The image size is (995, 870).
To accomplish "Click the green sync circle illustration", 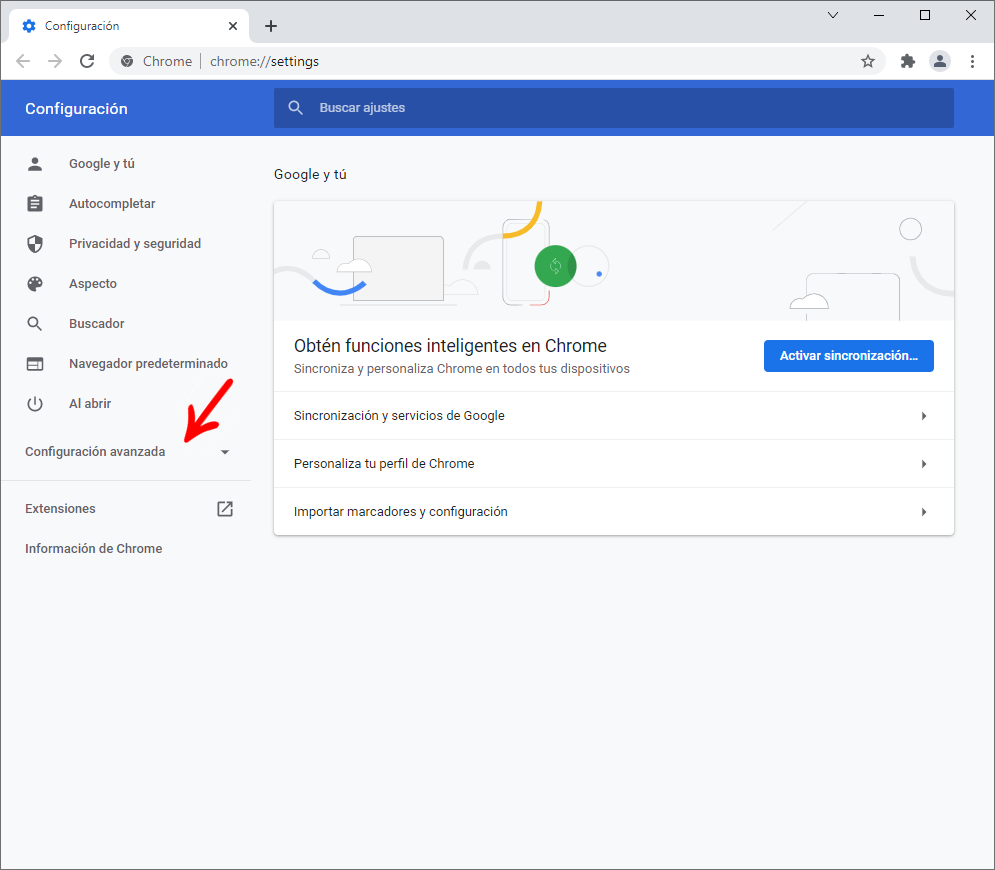I will point(555,266).
